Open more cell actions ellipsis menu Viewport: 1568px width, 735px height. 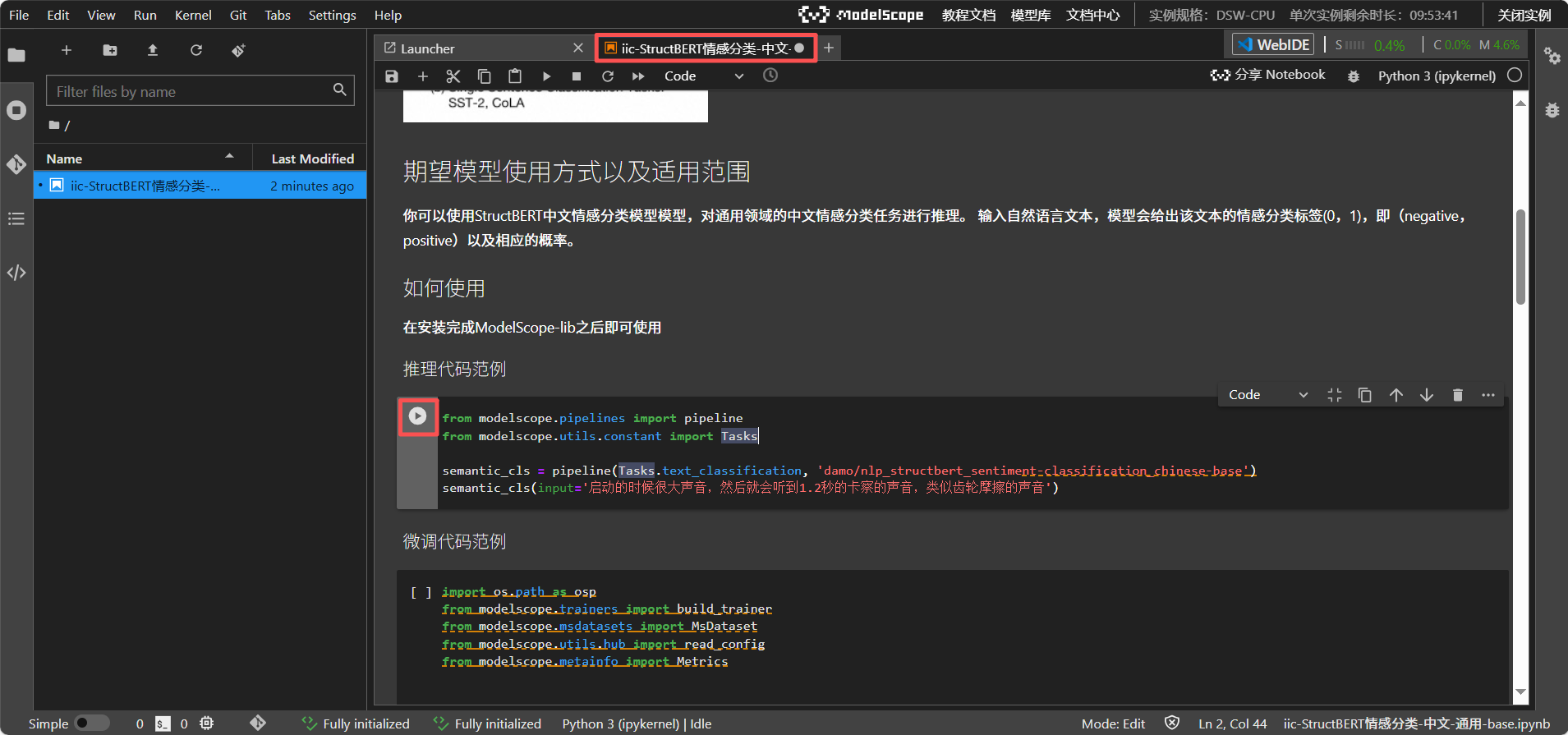coord(1488,395)
